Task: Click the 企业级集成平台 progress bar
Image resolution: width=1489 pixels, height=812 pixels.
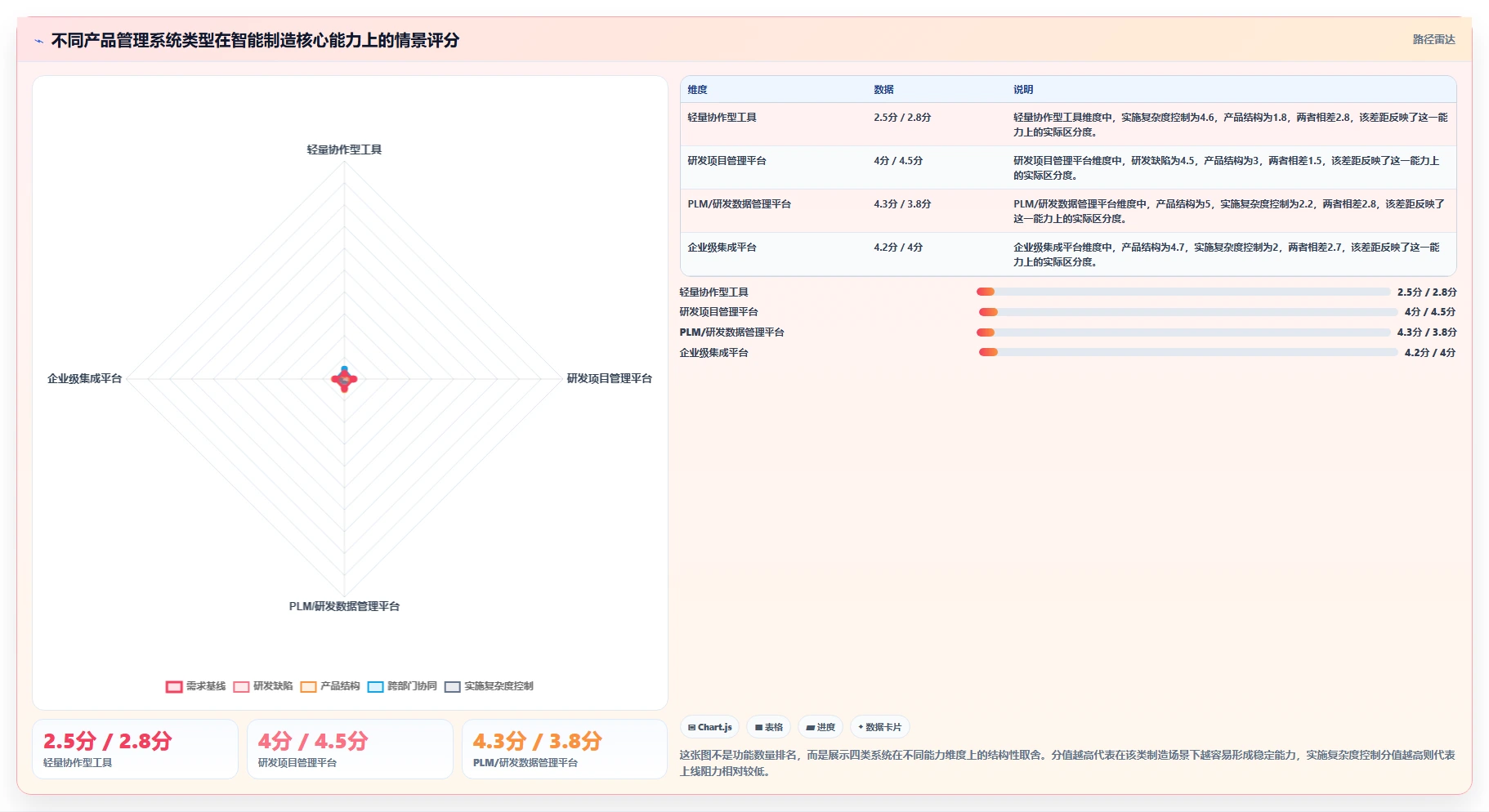Action: tap(1188, 352)
